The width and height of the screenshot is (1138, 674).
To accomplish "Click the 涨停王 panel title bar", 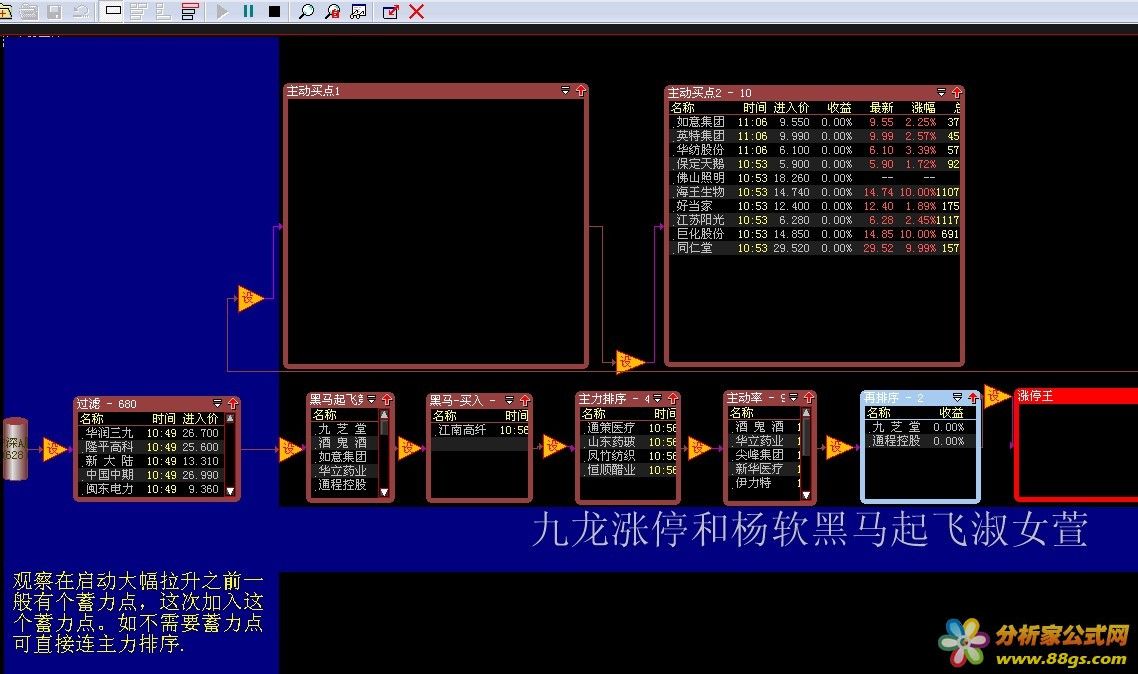I will tap(1076, 395).
